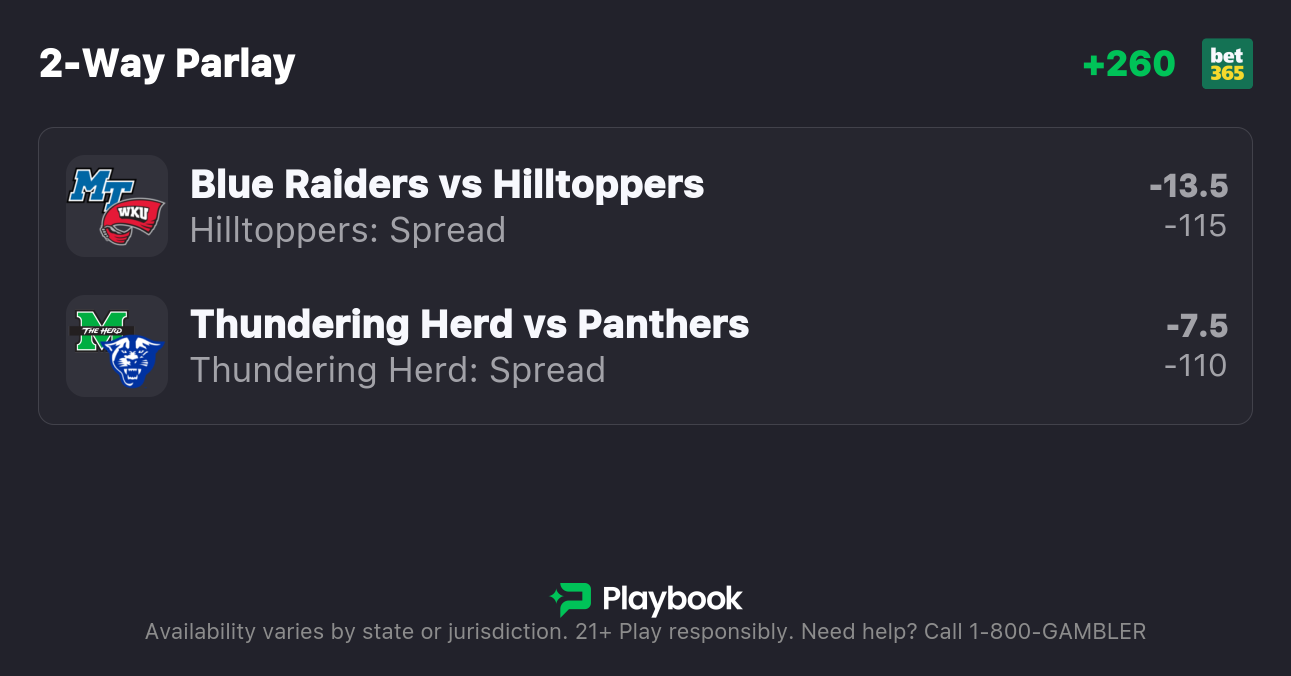
Task: Click the -115 odds value
Action: (x=1195, y=226)
